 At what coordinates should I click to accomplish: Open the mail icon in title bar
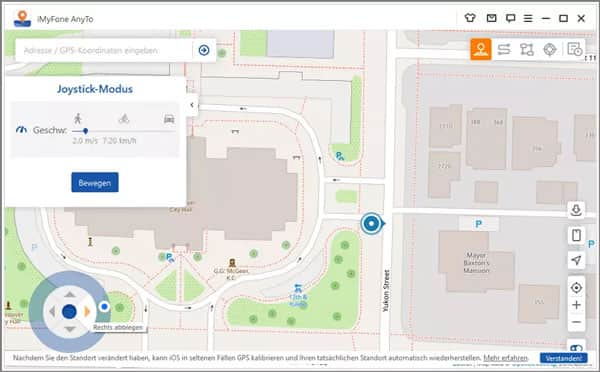point(491,18)
